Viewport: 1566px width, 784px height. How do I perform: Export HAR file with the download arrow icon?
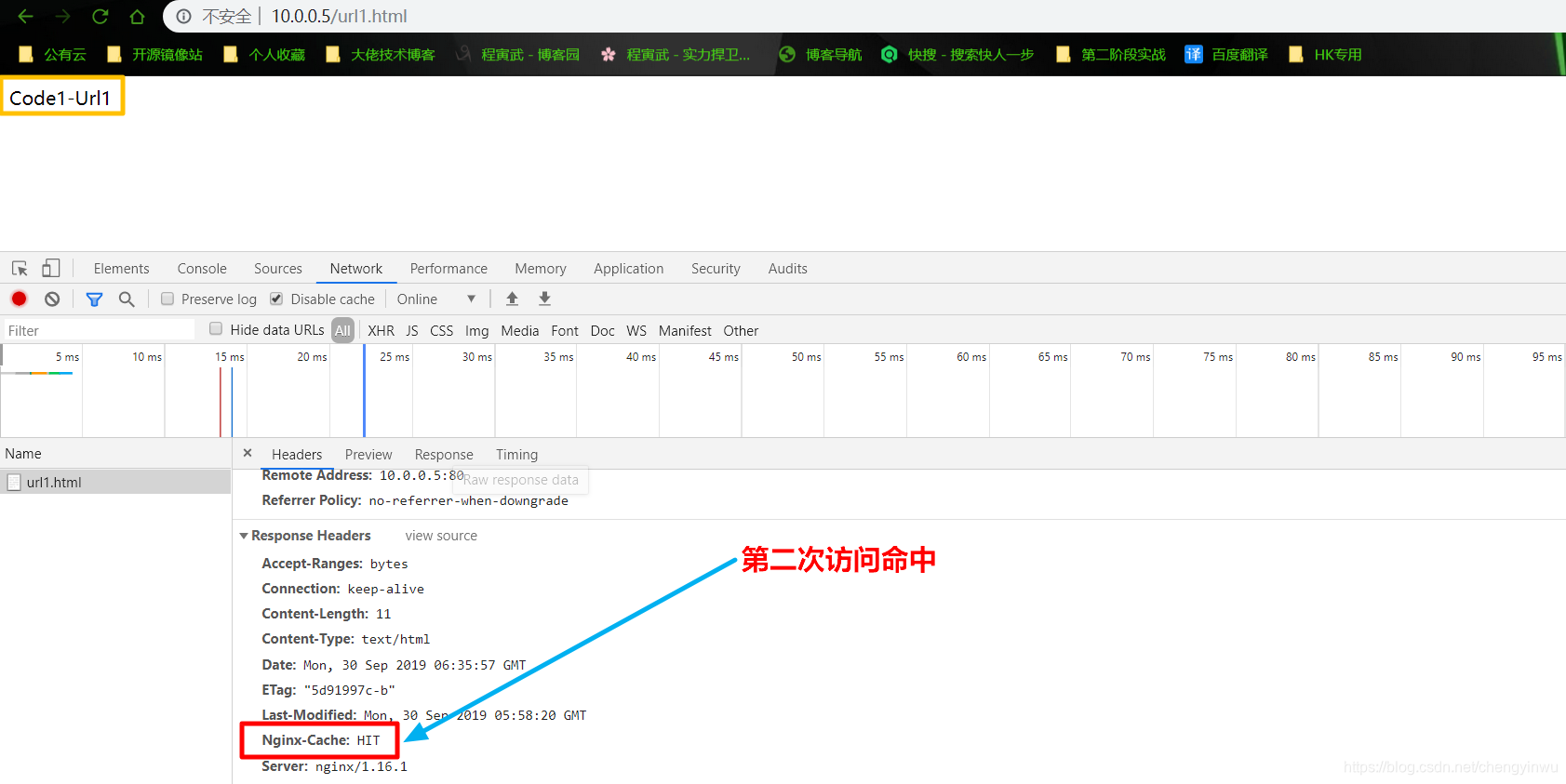point(545,299)
